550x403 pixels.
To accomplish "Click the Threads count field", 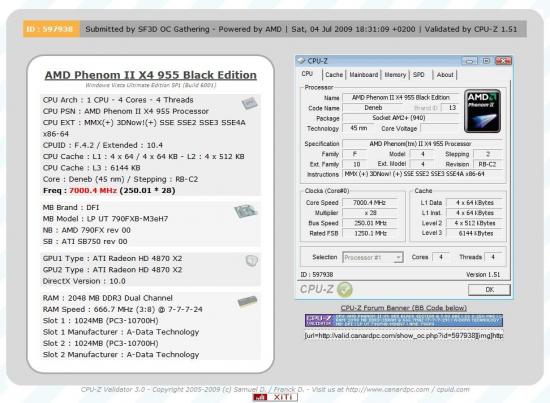I will click(x=493, y=257).
